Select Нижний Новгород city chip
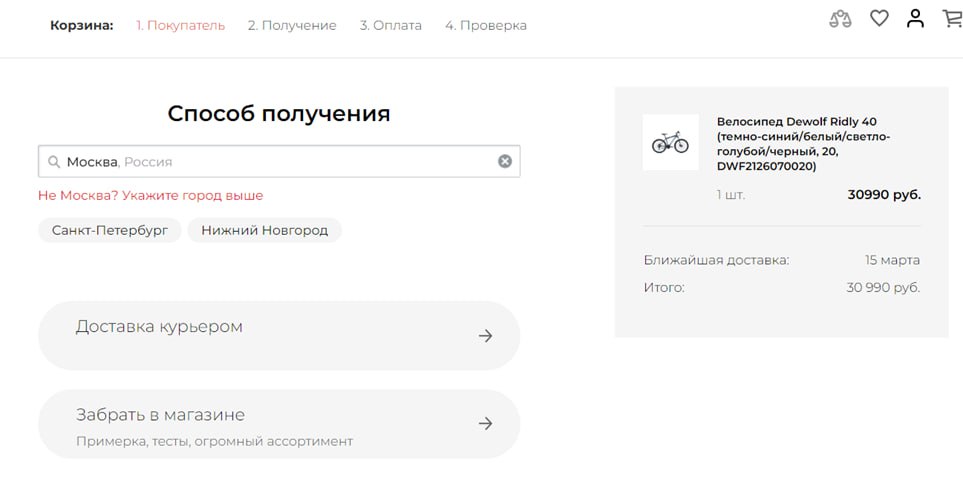Image resolution: width=963 pixels, height=479 pixels. click(265, 230)
